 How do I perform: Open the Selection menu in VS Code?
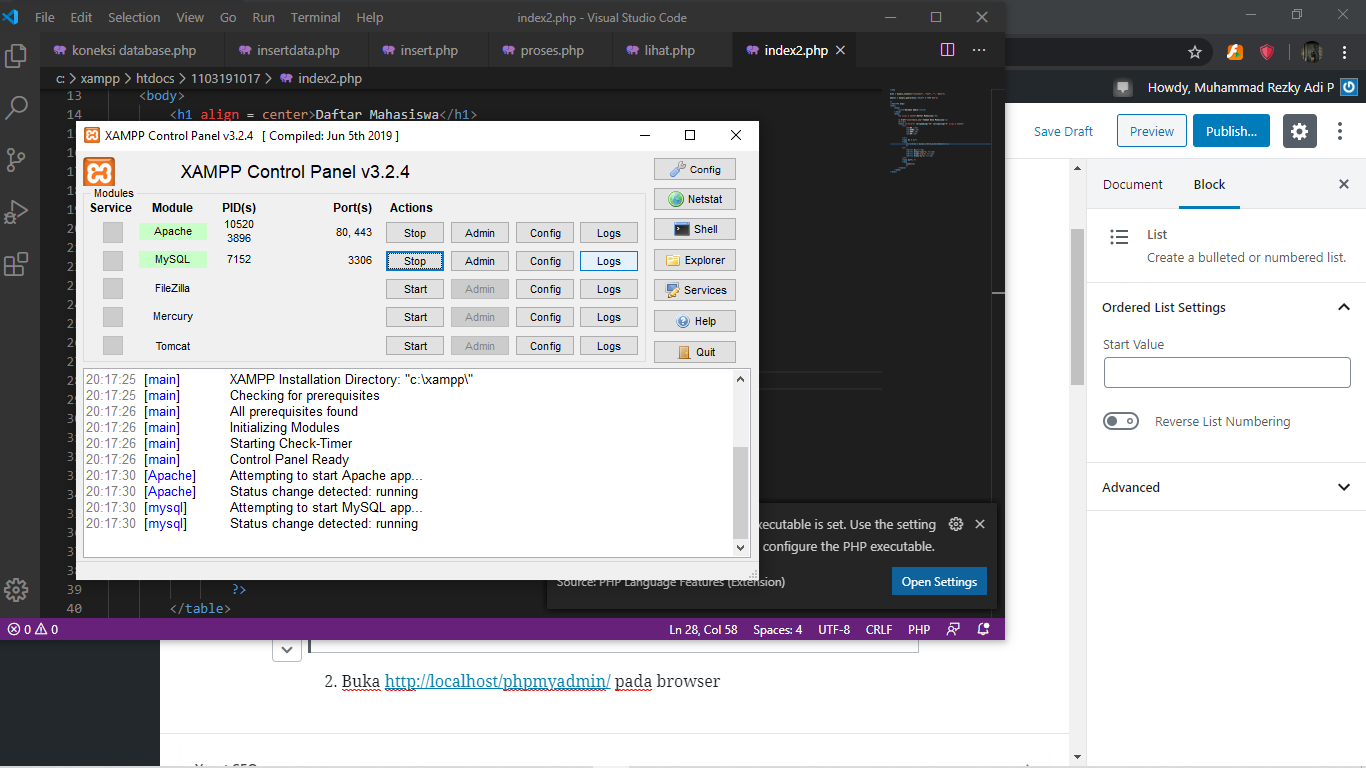tap(134, 17)
